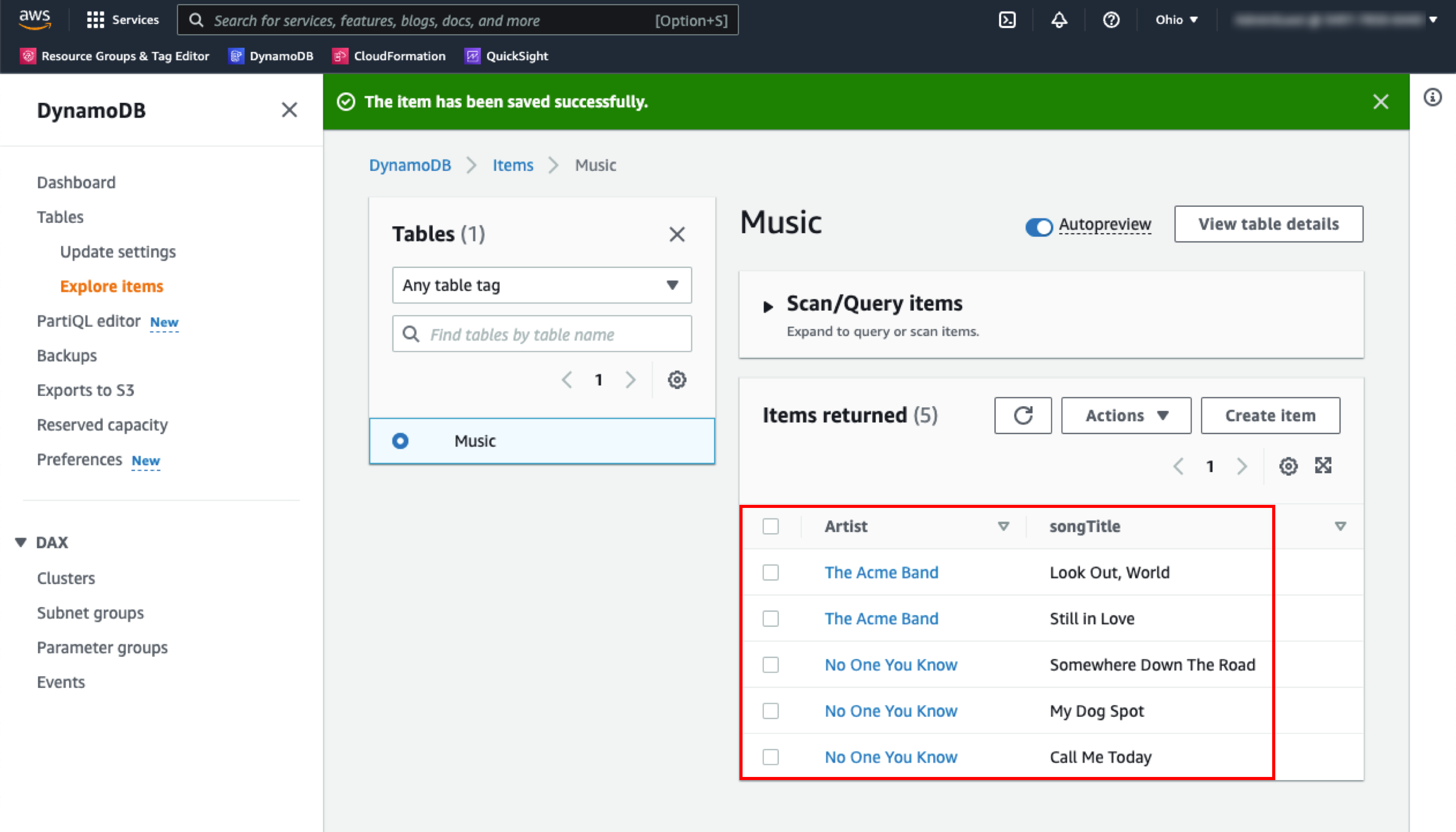
Task: Open Preferences in the sidebar
Action: pos(79,460)
